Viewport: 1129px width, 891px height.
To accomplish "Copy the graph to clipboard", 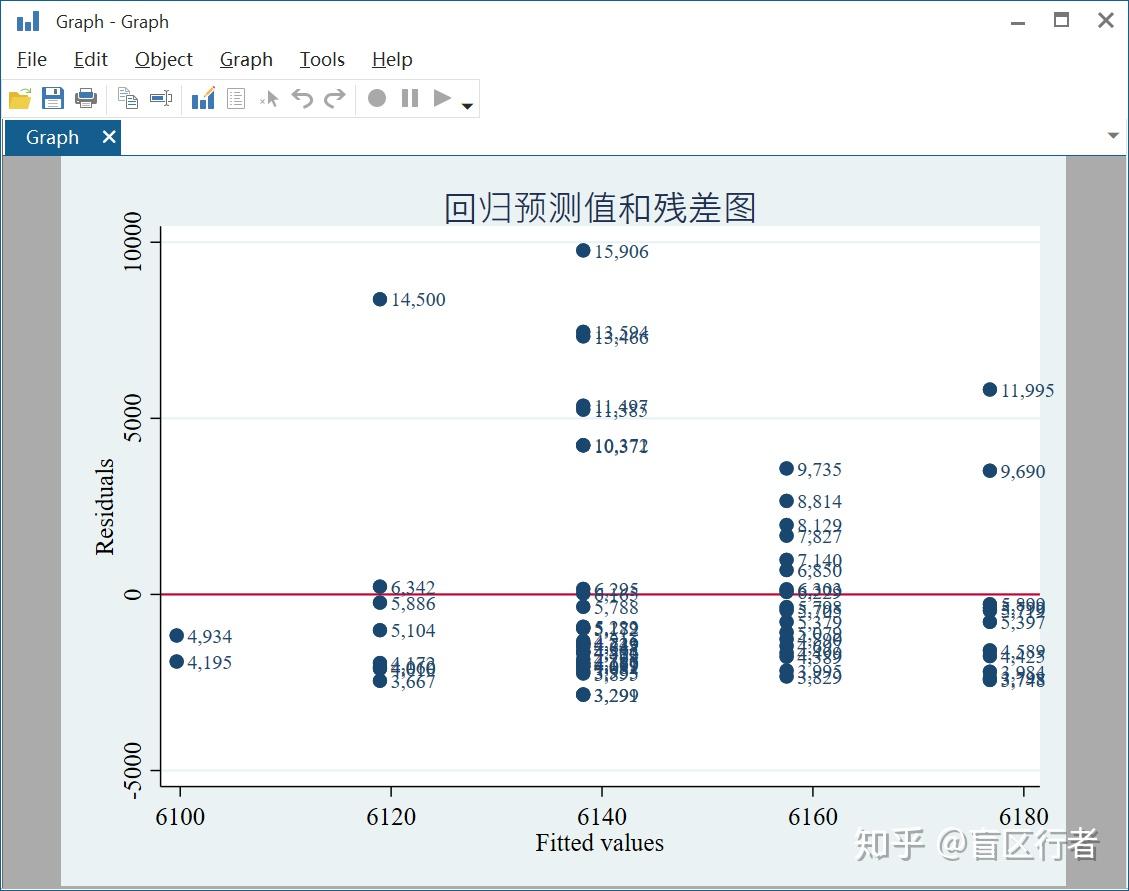I will coord(127,98).
